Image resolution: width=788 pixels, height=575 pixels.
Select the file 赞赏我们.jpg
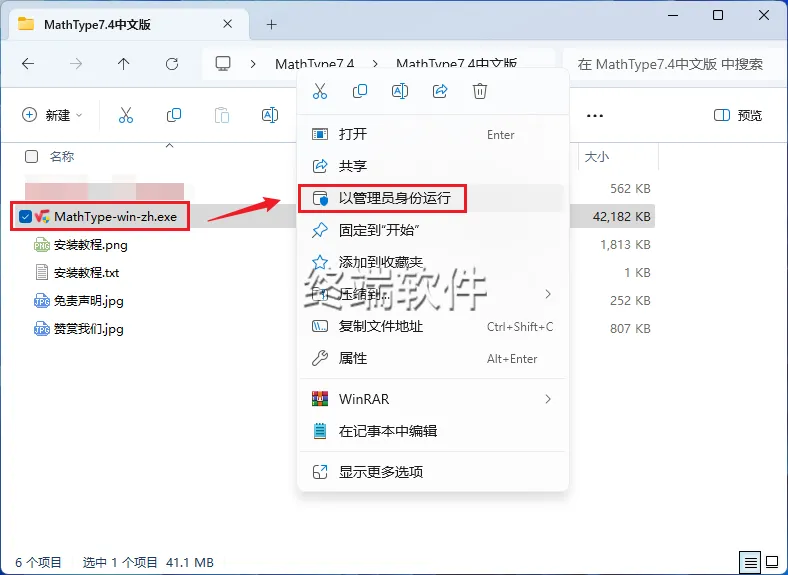[x=88, y=329]
